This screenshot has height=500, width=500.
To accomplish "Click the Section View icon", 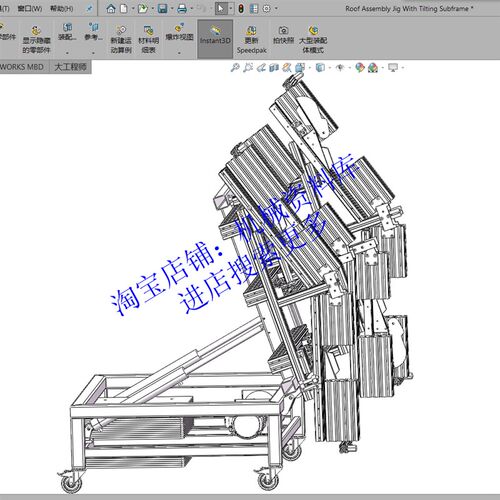I will (x=274, y=68).
